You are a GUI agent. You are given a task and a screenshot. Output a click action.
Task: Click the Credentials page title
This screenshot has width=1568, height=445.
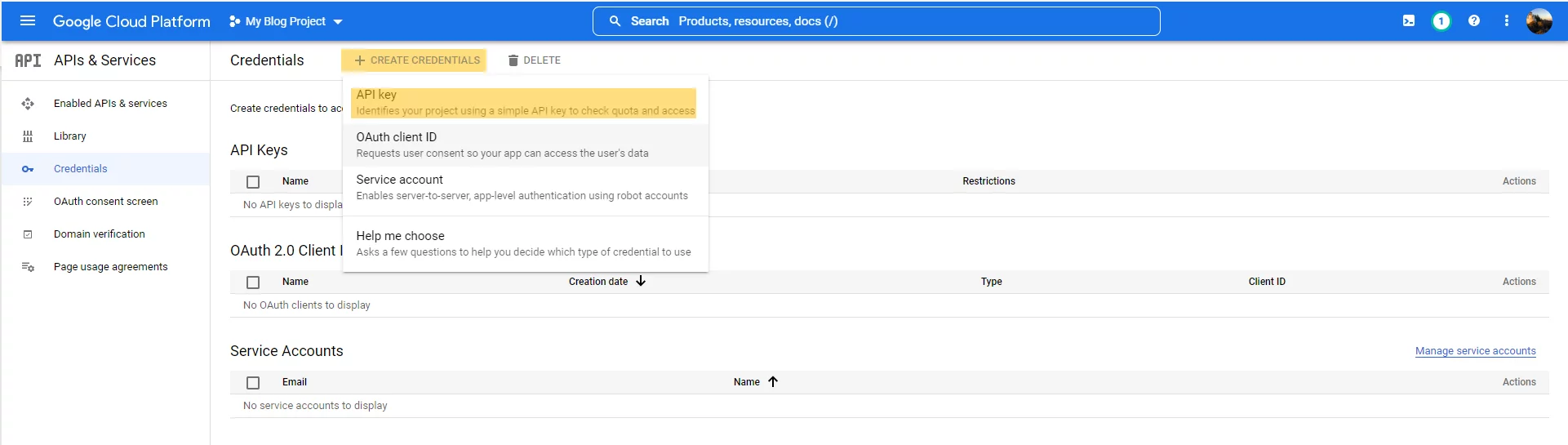[x=267, y=60]
